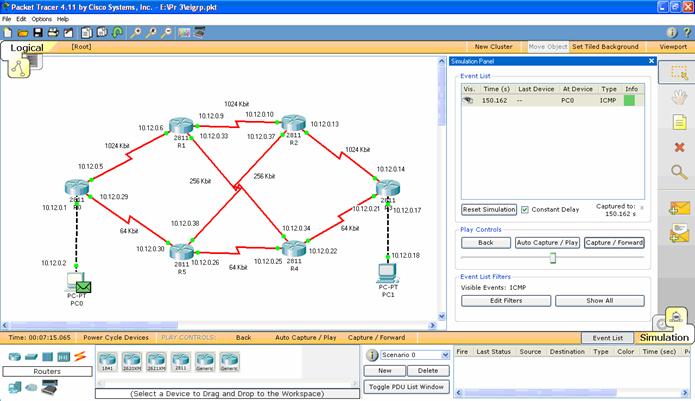Click router R1 in the workspace
The width and height of the screenshot is (695, 401).
pos(181,133)
